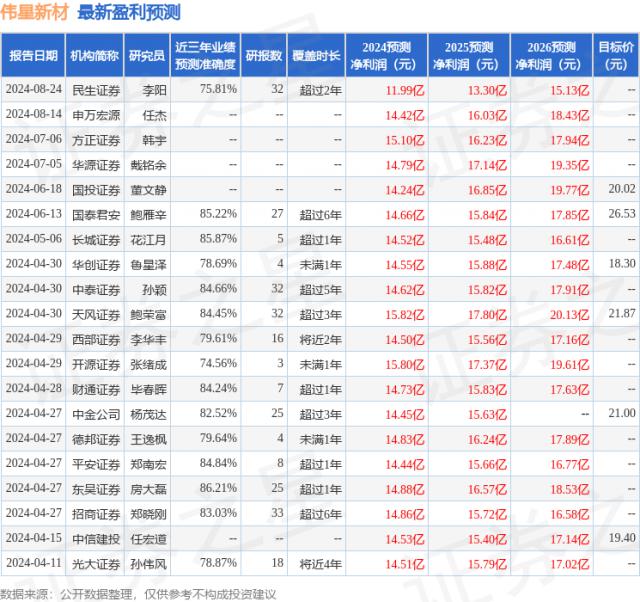Screen dimensions: 640x602
Task: Click the 国泰君安 institution name
Action: point(95,214)
